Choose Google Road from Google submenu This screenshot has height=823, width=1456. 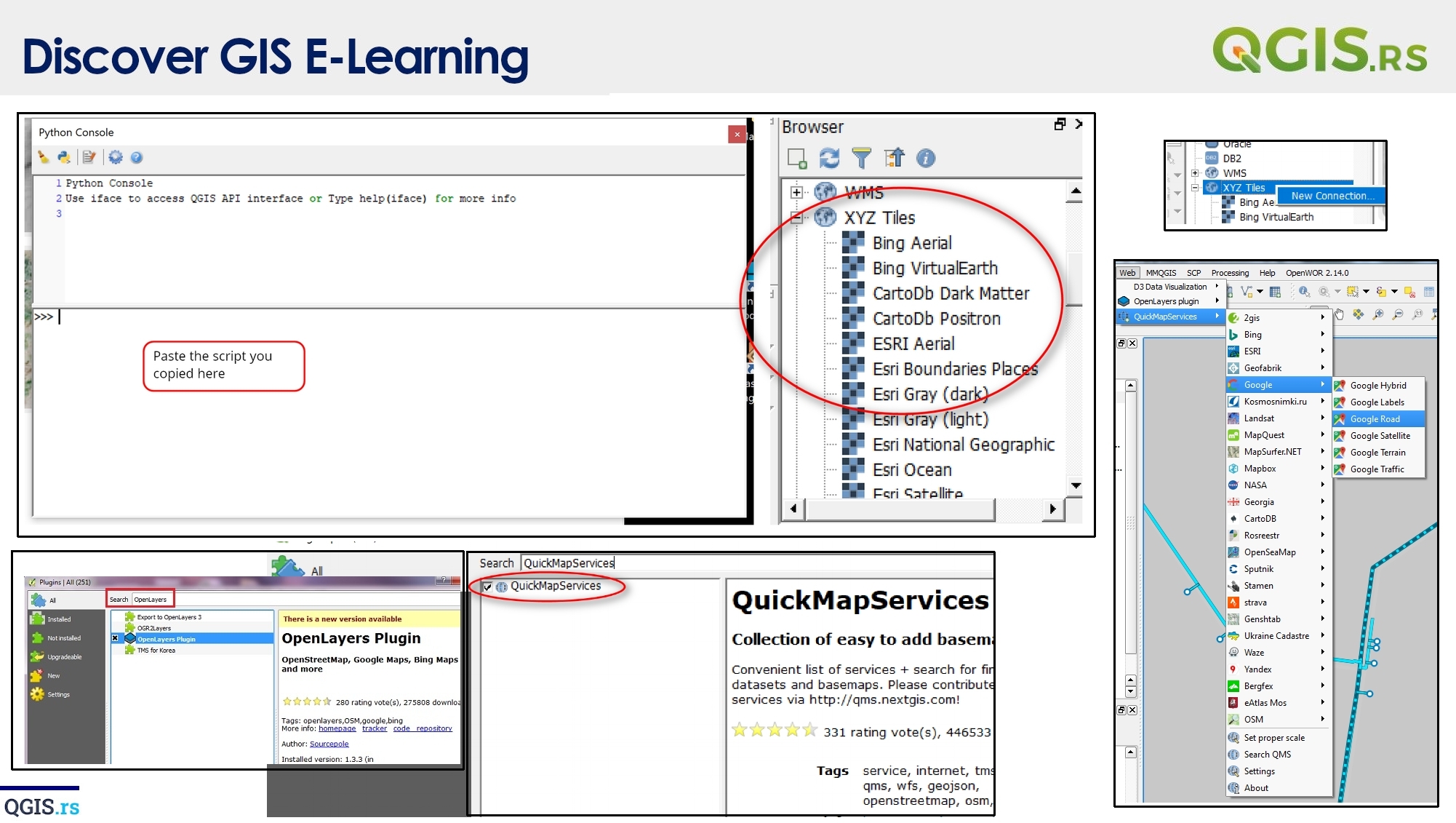pyautogui.click(x=1378, y=419)
